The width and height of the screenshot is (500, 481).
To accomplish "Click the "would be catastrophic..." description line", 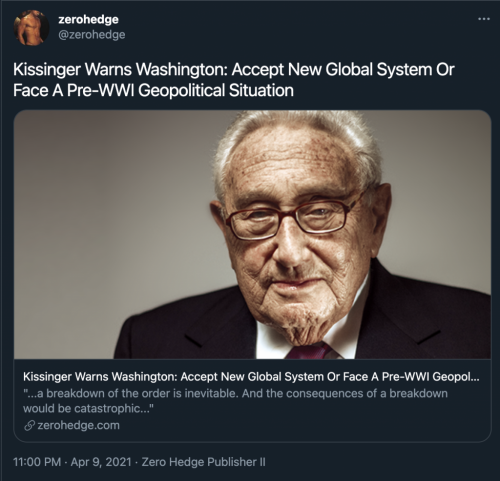I will [x=88, y=408].
